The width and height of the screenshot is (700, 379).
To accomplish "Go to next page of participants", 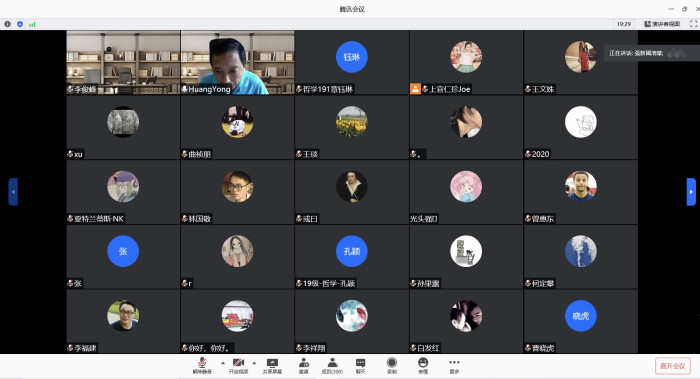I will click(x=691, y=192).
